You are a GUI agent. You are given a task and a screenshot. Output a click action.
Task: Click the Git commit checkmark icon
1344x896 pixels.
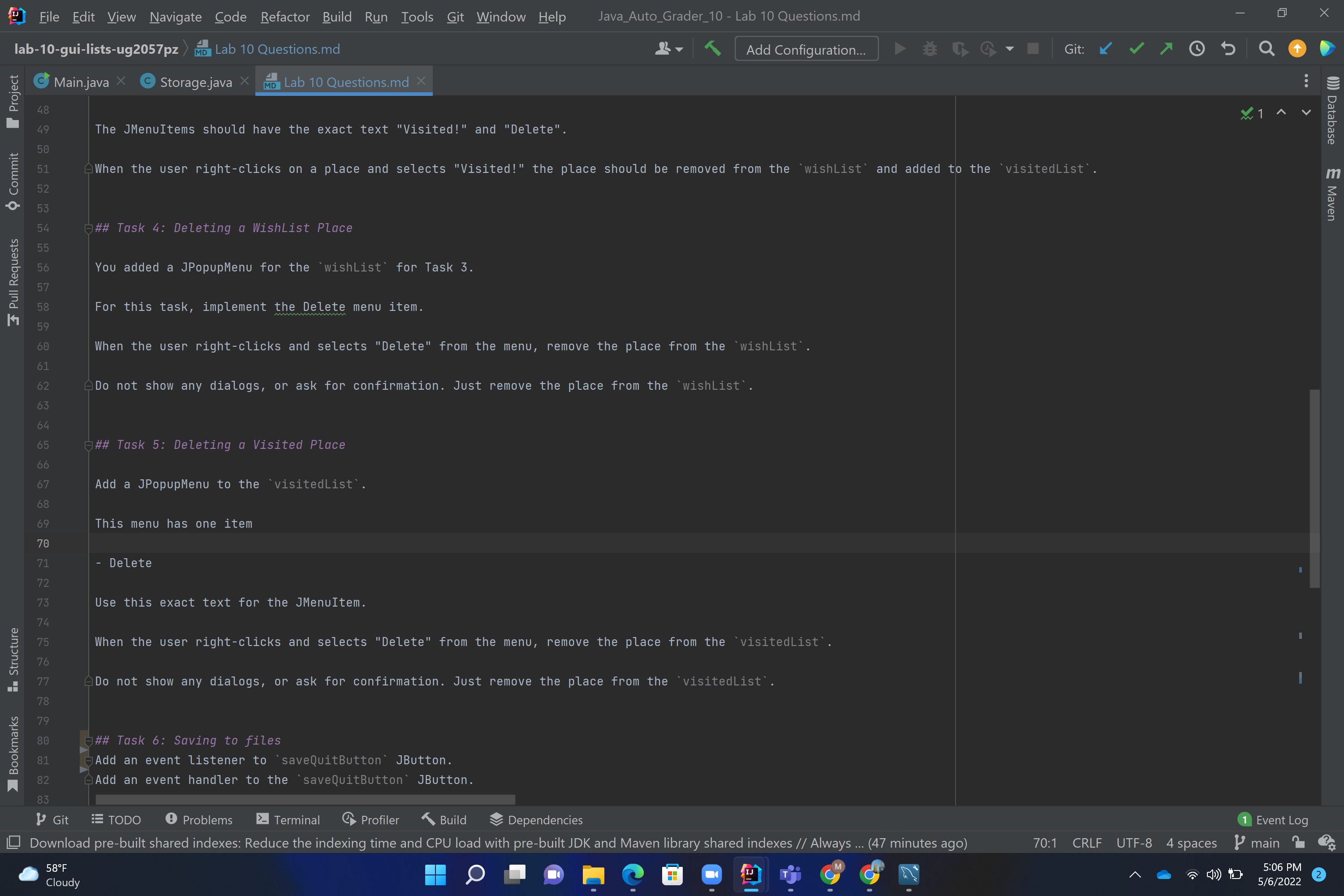pos(1136,49)
